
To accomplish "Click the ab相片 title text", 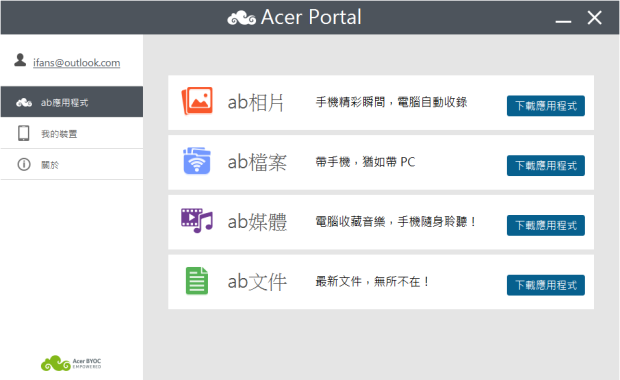I will click(256, 102).
